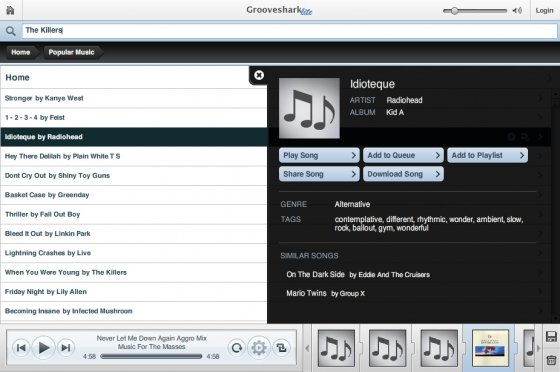Skip to the next track
The width and height of the screenshot is (560, 372).
(66, 347)
